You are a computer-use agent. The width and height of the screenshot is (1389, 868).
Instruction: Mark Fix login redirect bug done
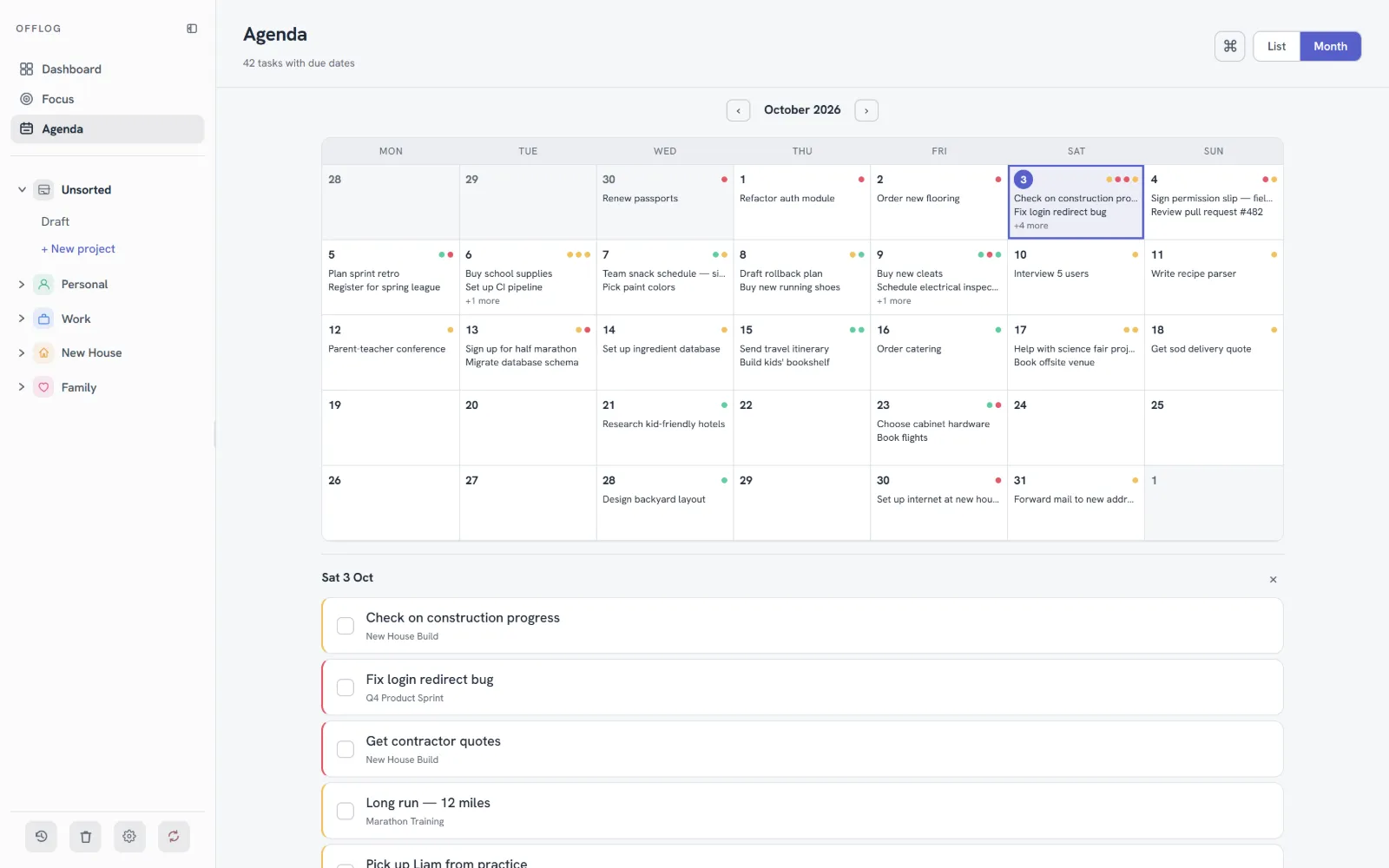tap(346, 687)
